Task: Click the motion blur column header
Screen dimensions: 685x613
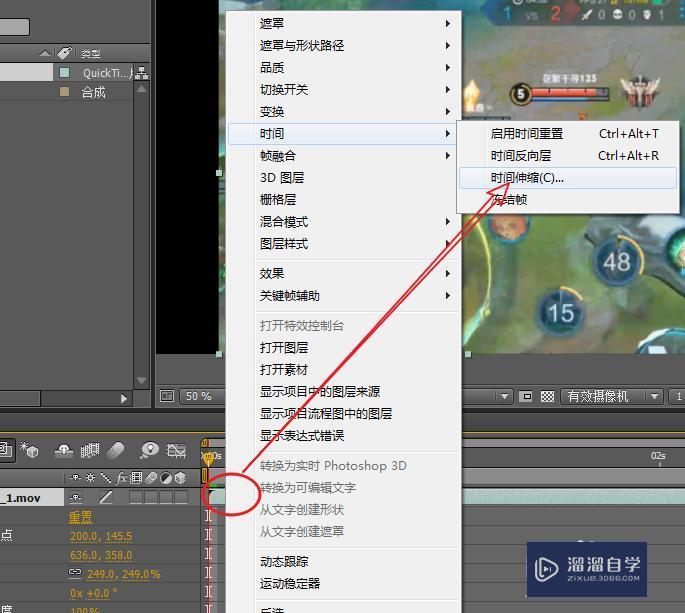Action: tap(151, 478)
